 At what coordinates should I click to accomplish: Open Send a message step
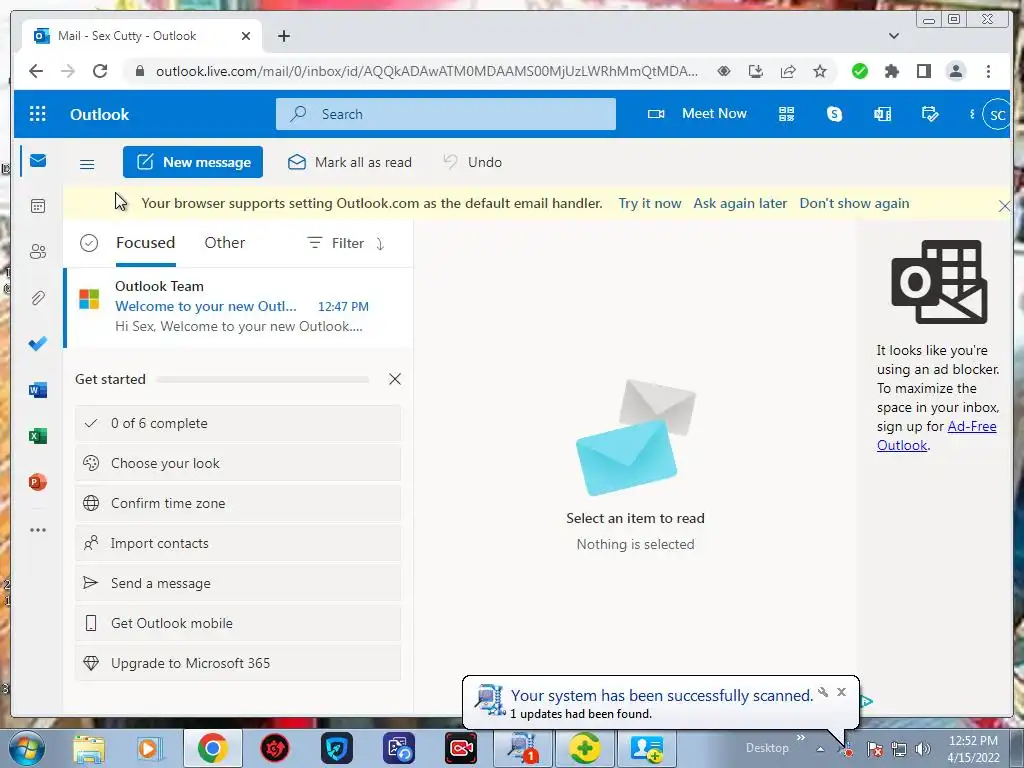click(x=238, y=583)
